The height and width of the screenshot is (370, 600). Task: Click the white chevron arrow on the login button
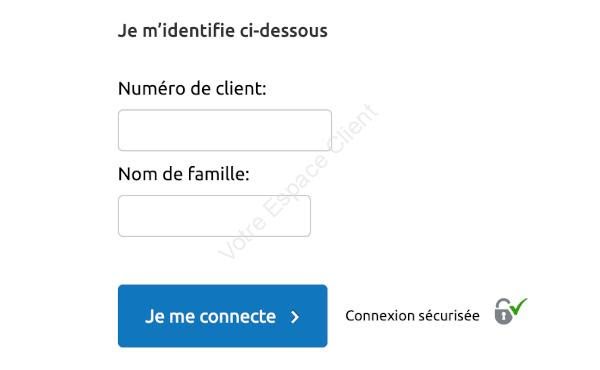pyautogui.click(x=294, y=317)
